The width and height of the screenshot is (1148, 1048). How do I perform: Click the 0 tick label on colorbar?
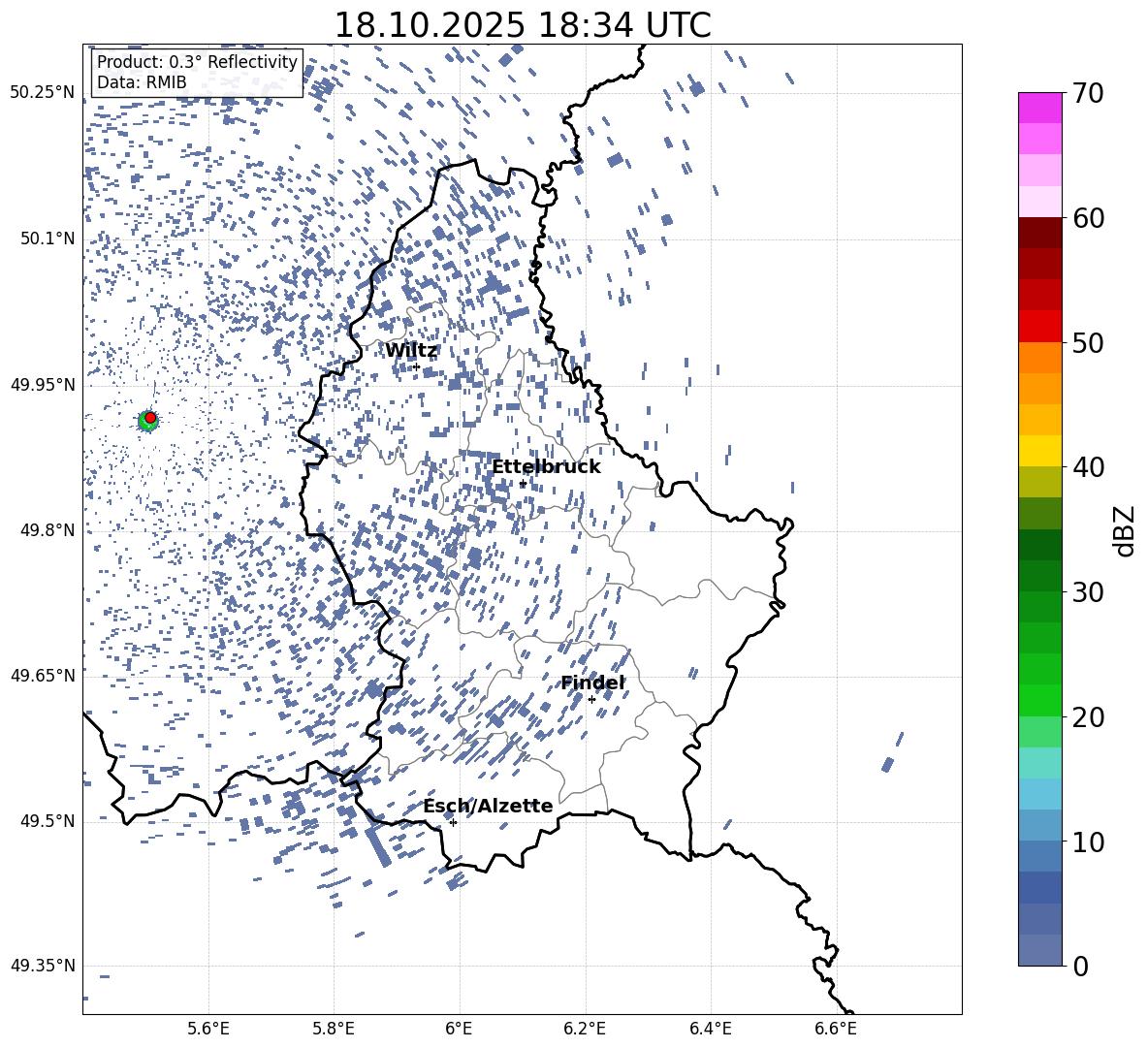click(x=1080, y=966)
